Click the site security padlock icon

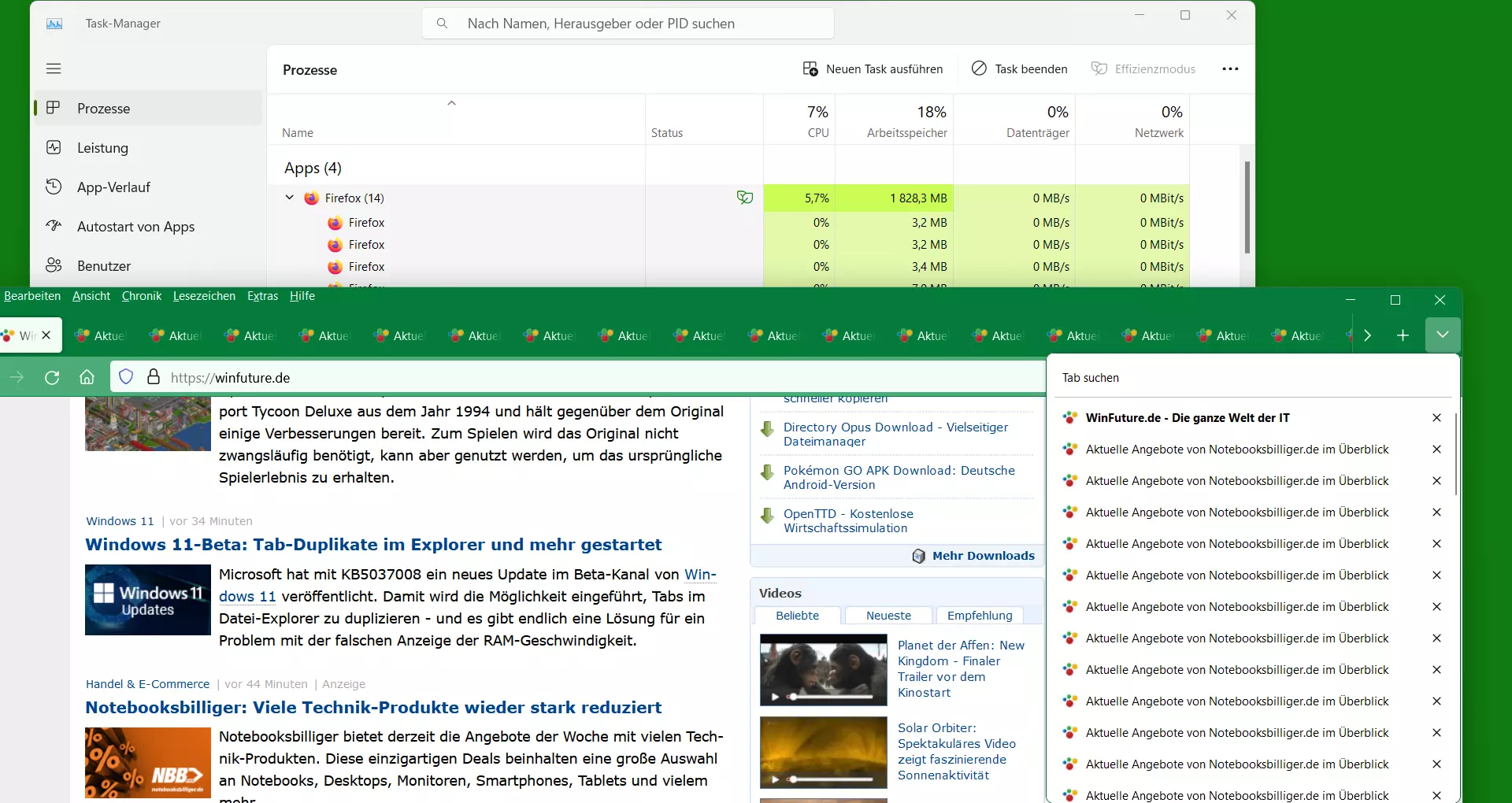click(154, 377)
